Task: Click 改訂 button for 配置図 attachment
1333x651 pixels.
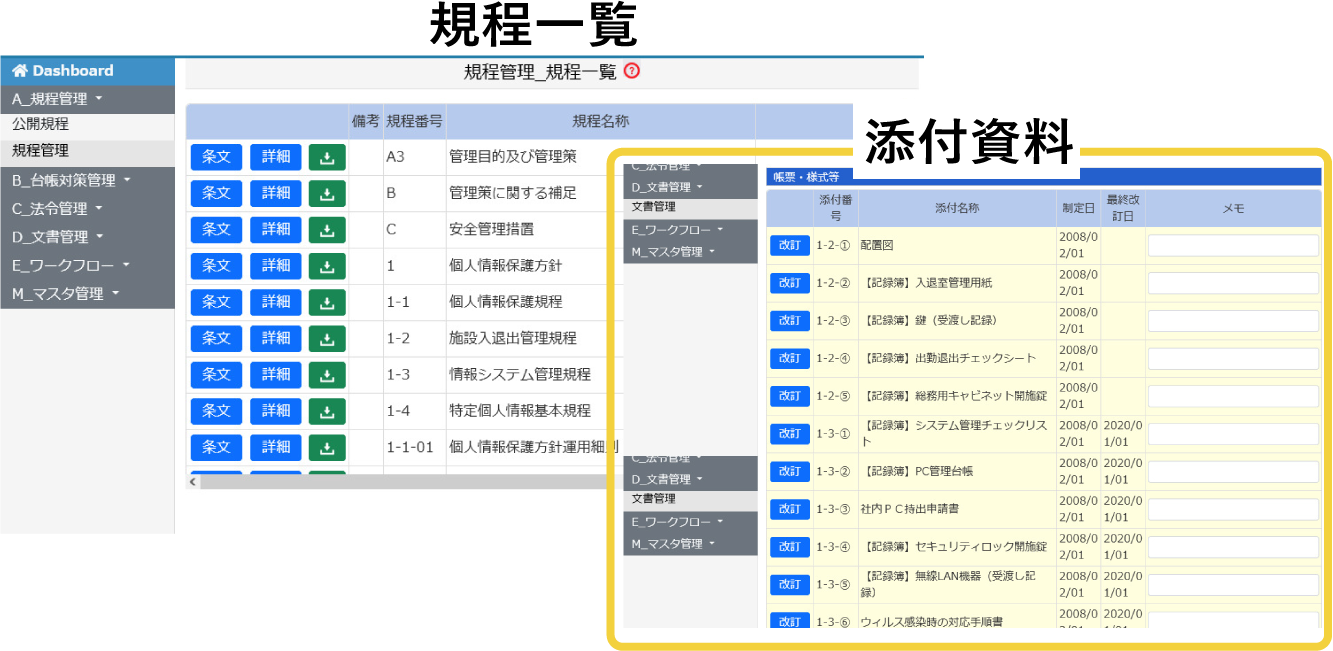Action: click(x=790, y=245)
